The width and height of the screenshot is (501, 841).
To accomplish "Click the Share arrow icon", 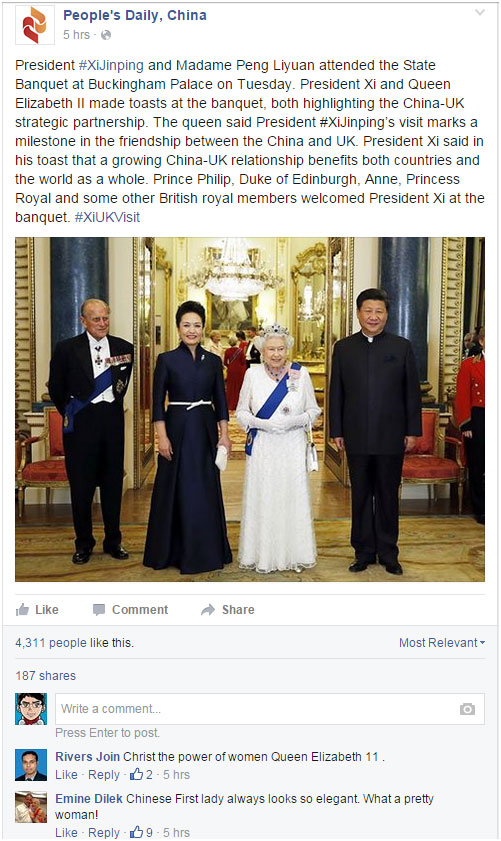I will pos(208,610).
